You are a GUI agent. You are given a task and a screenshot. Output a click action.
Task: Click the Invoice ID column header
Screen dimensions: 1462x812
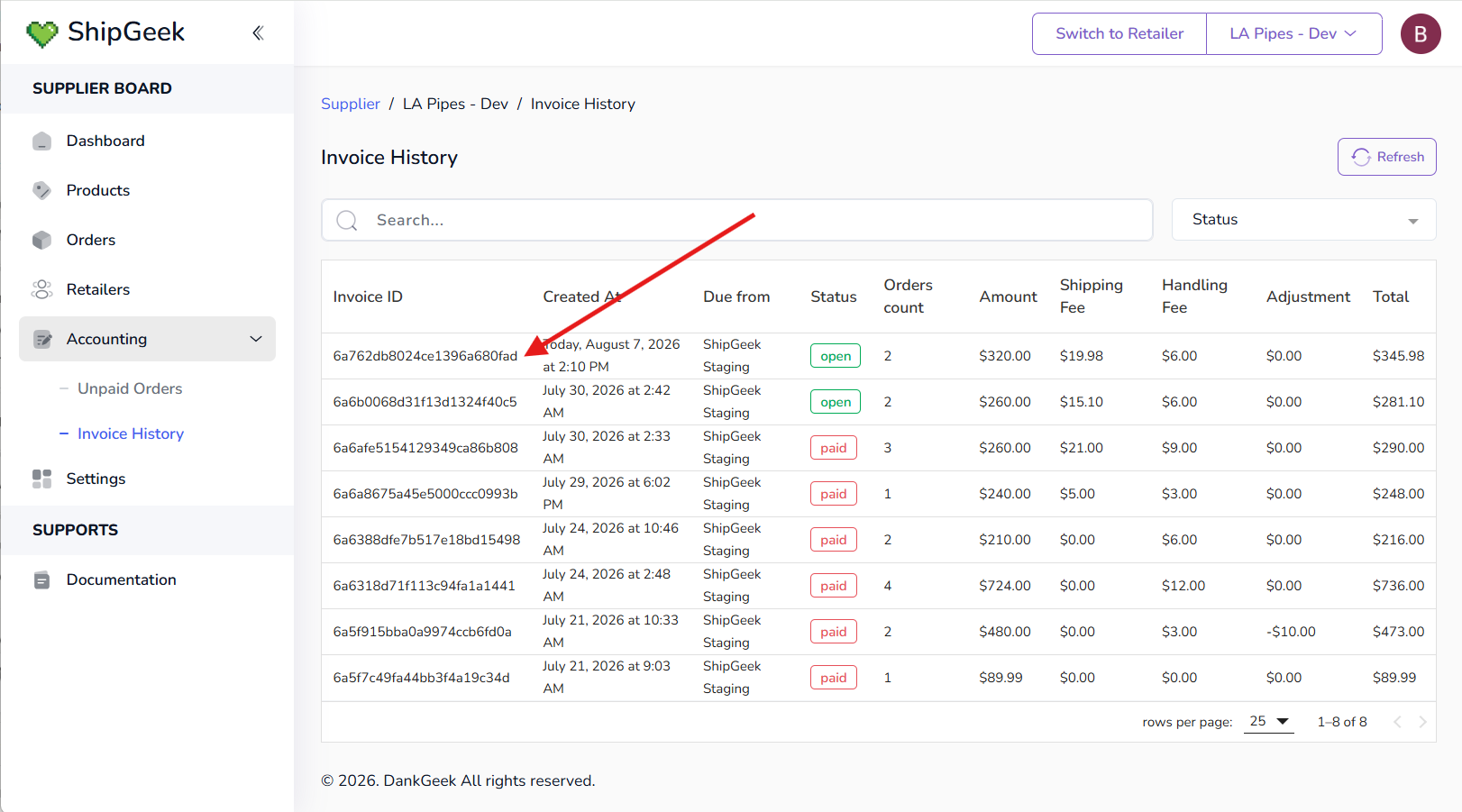click(368, 297)
